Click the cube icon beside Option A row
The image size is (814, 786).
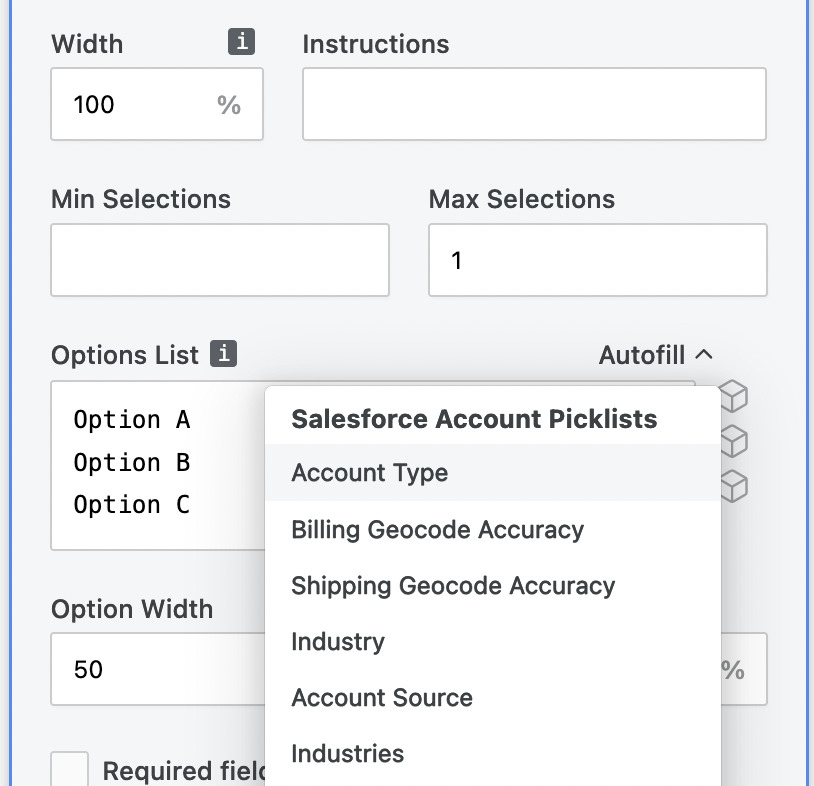(x=734, y=397)
